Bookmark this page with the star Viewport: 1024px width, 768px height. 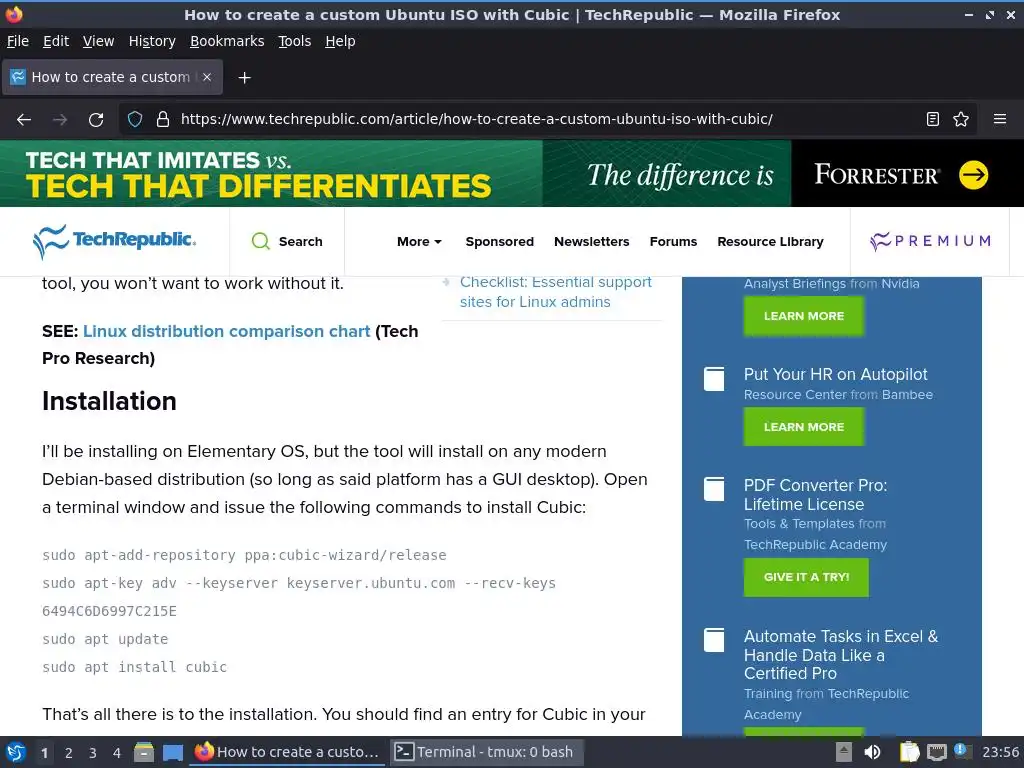coord(961,120)
